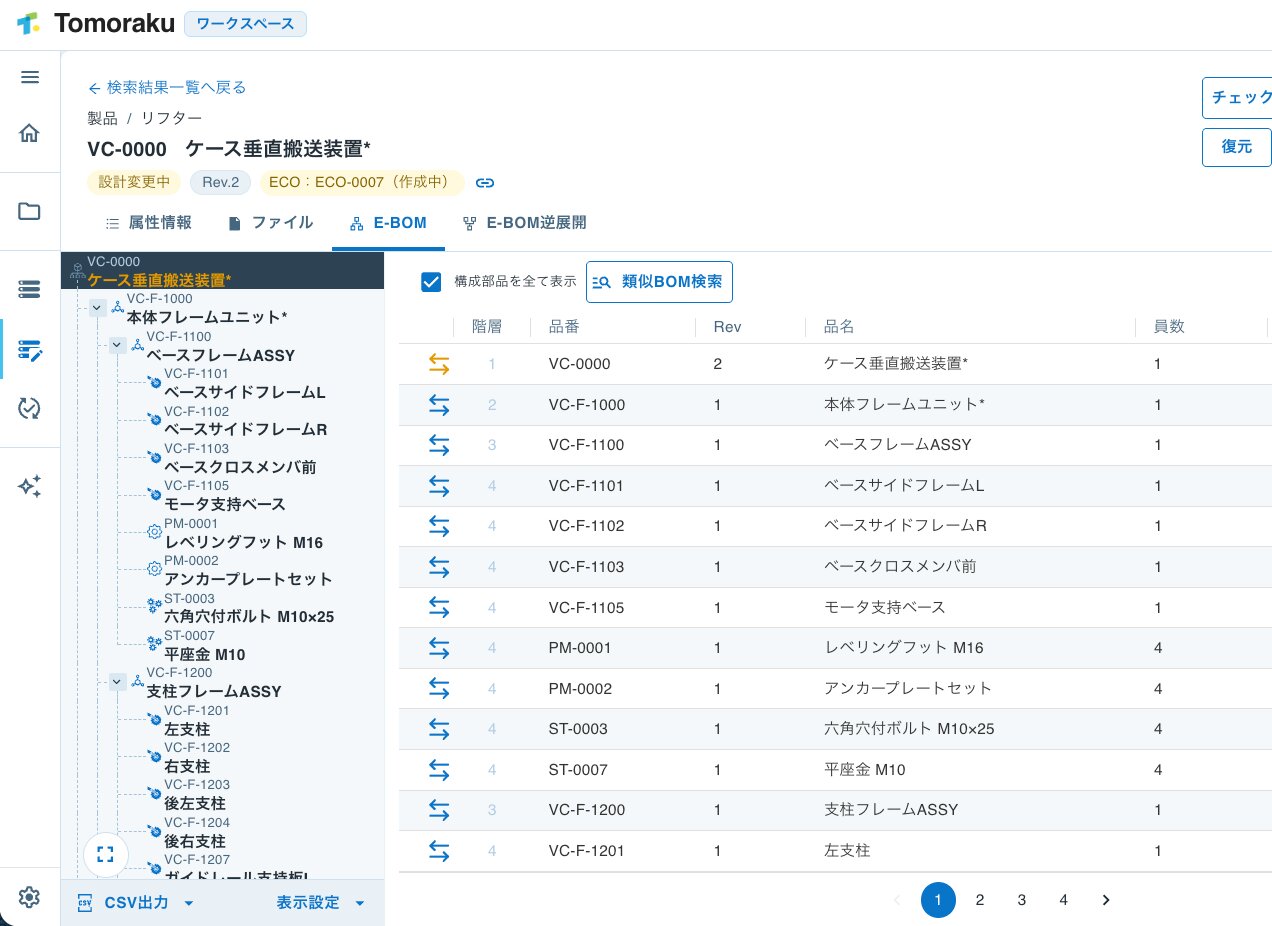
Task: Open the circular check sync sidebar icon
Action: (x=30, y=407)
